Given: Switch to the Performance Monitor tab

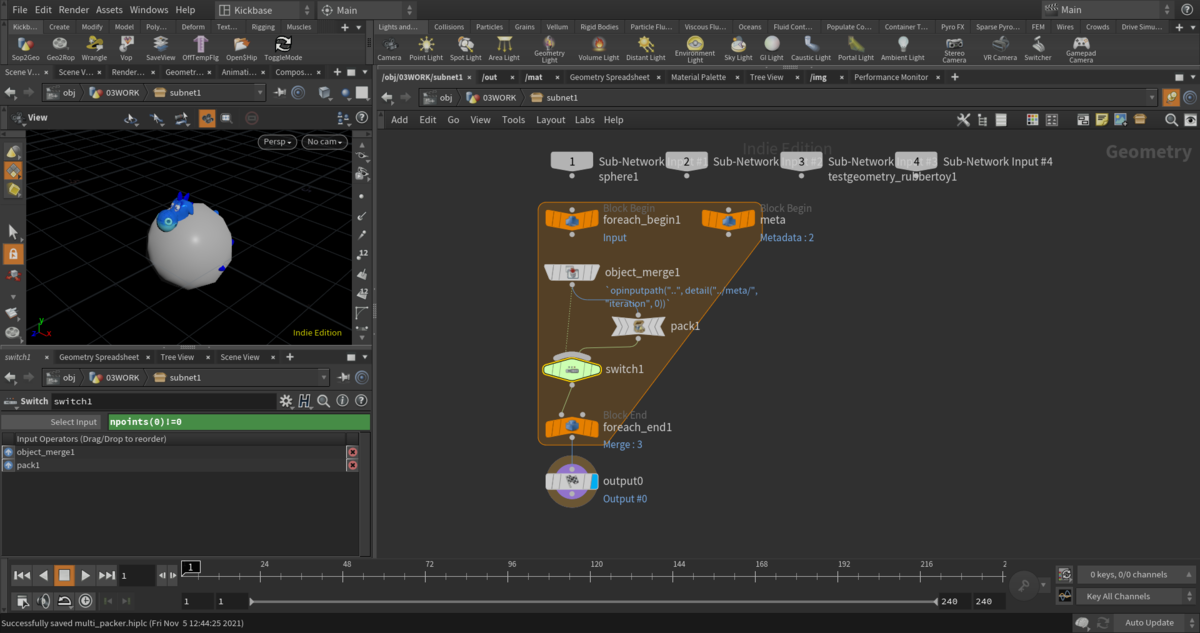Looking at the screenshot, I should (x=891, y=77).
